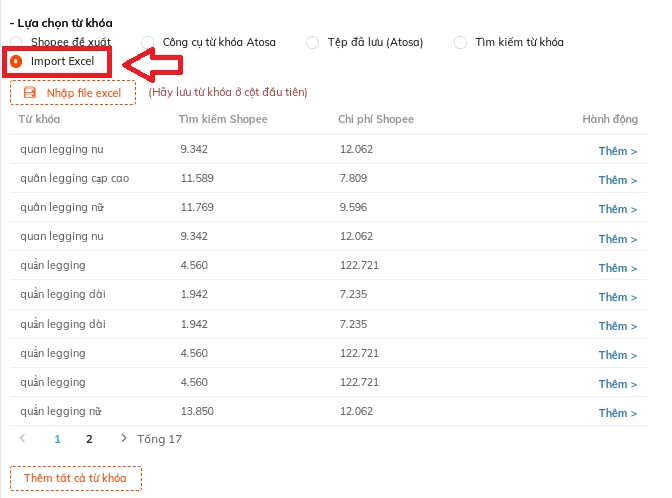
Task: Open page 2 of keyword list
Action: coord(89,439)
